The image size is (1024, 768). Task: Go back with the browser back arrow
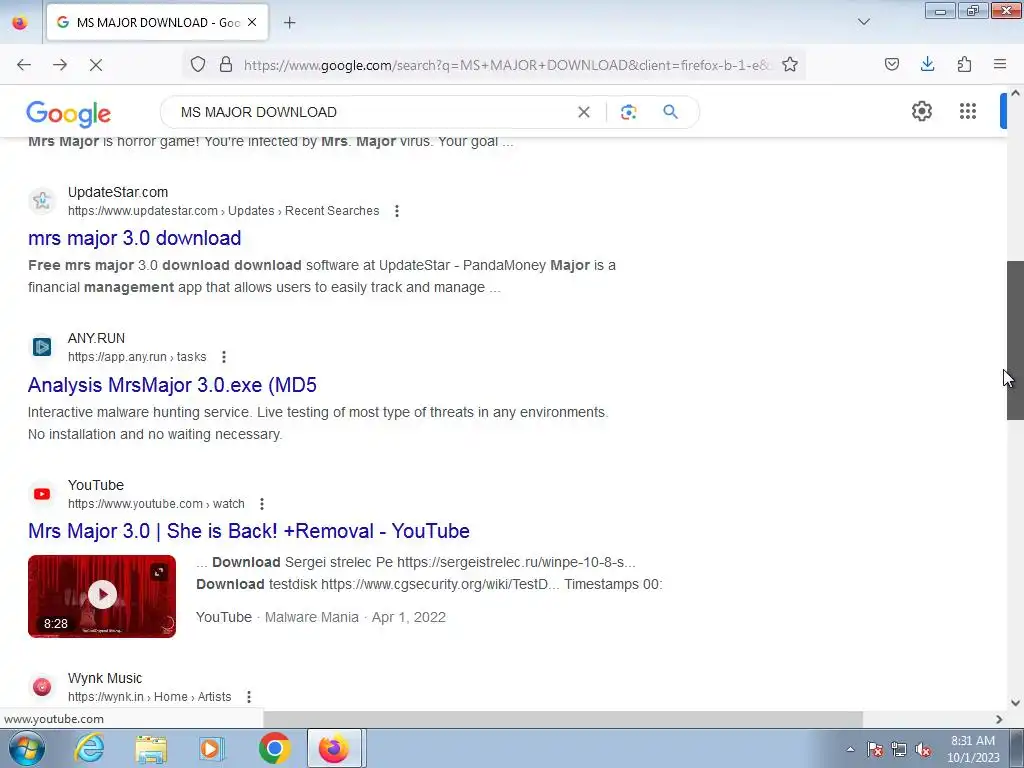(24, 65)
